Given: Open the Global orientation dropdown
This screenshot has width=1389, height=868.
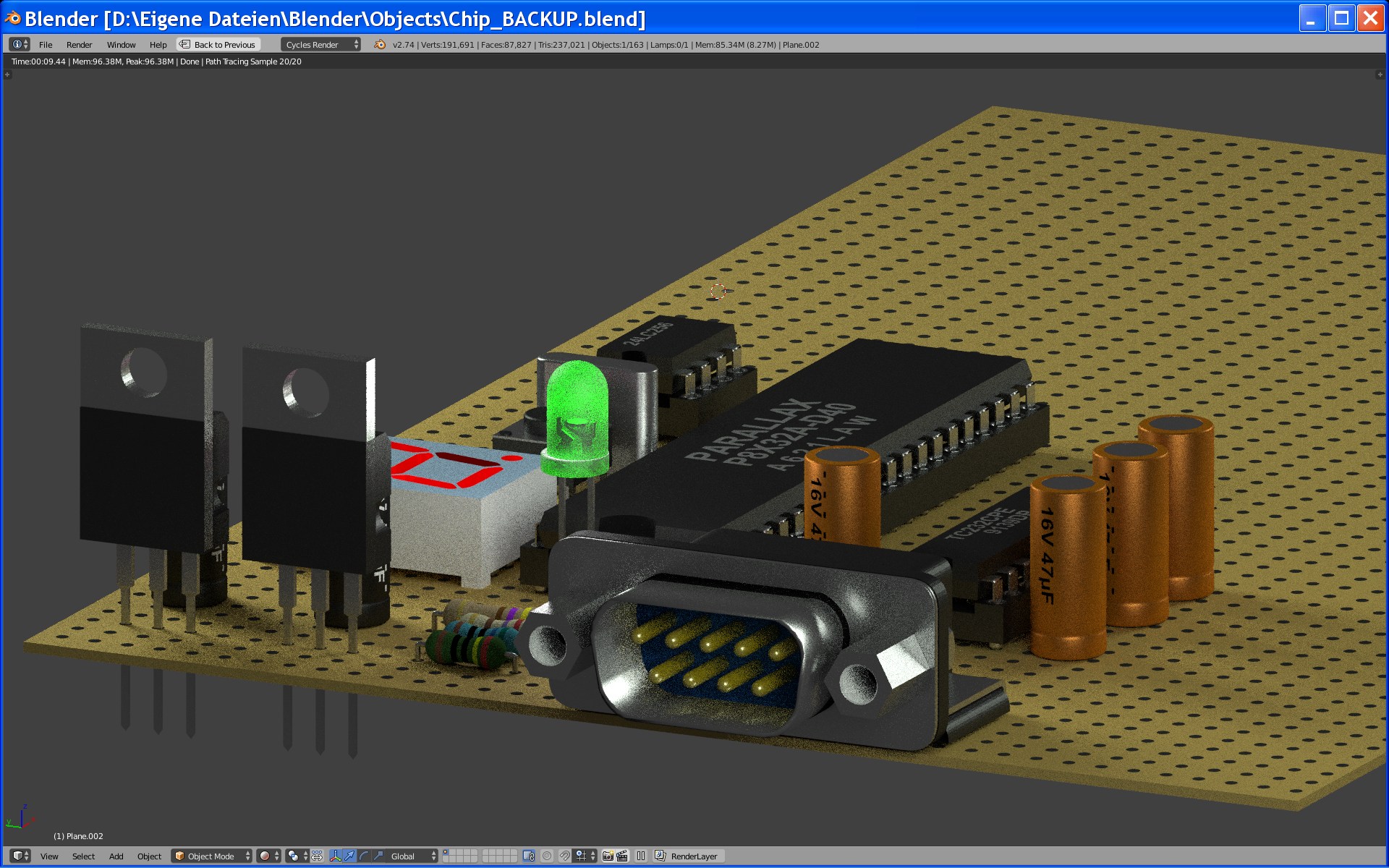Looking at the screenshot, I should coord(409,856).
